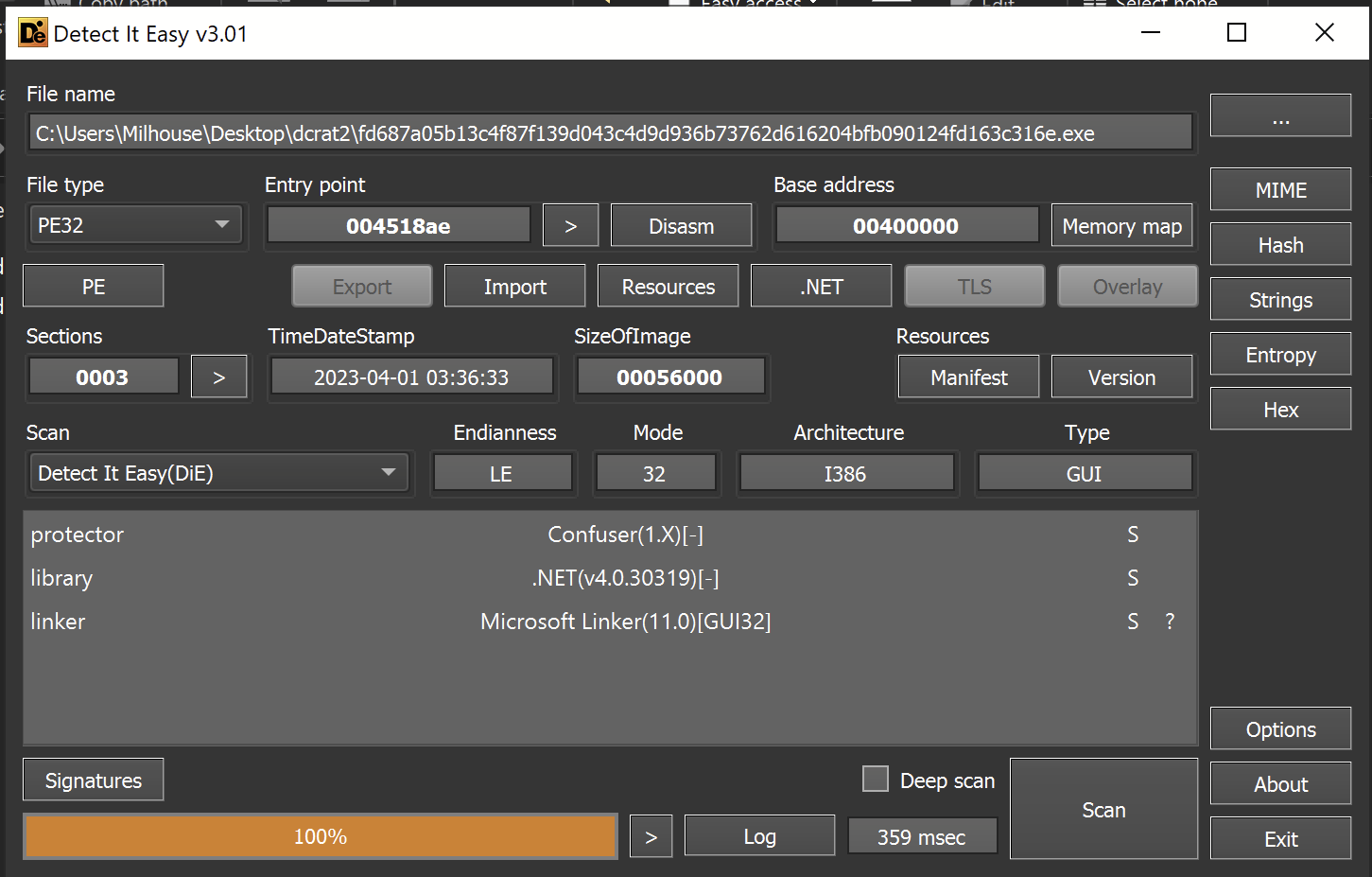Viewport: 1372px width, 877px height.
Task: Open the Options dialog
Action: click(x=1280, y=729)
